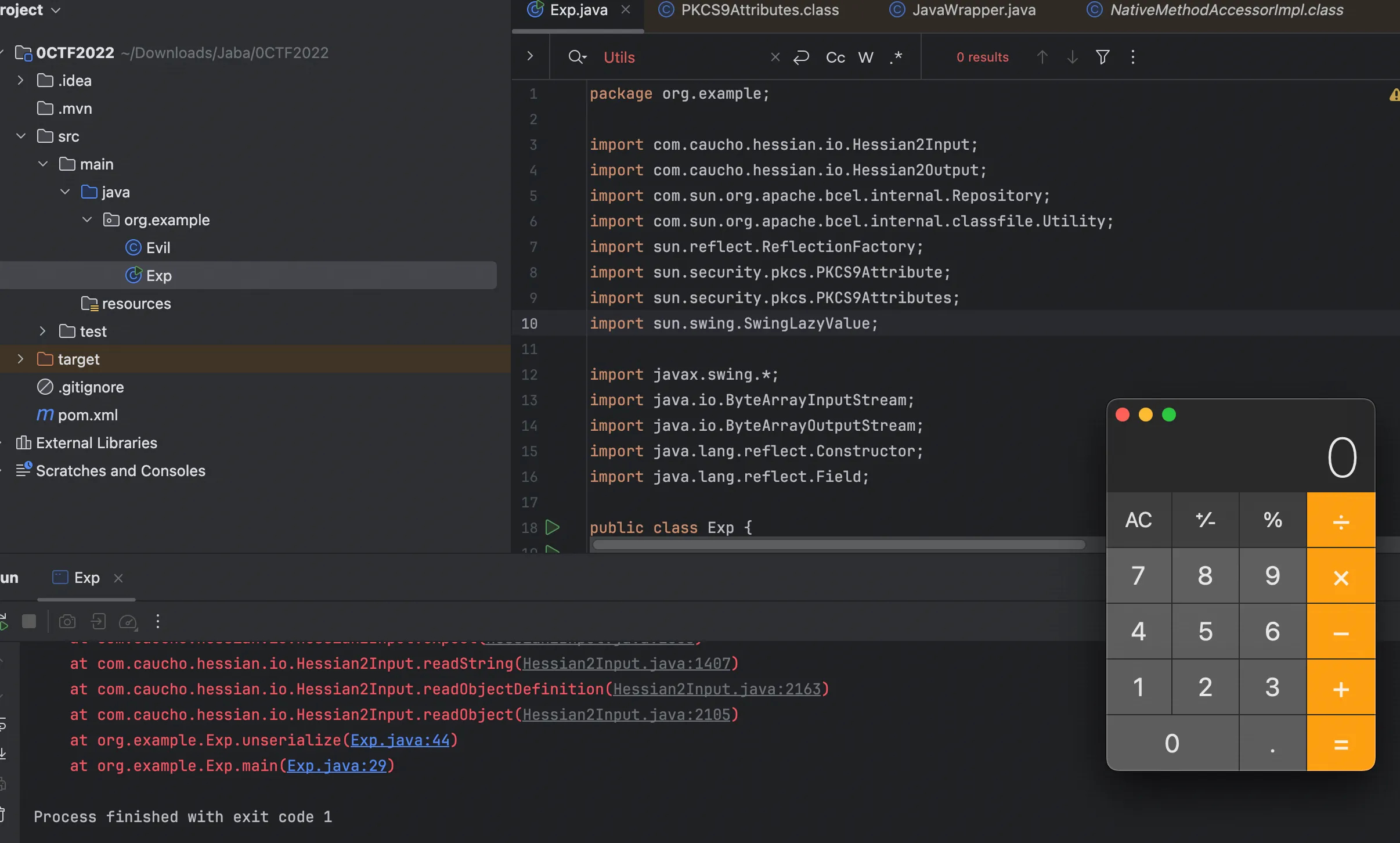The height and width of the screenshot is (843, 1400).
Task: Click the editor horizontal scrollbar
Action: tap(839, 545)
